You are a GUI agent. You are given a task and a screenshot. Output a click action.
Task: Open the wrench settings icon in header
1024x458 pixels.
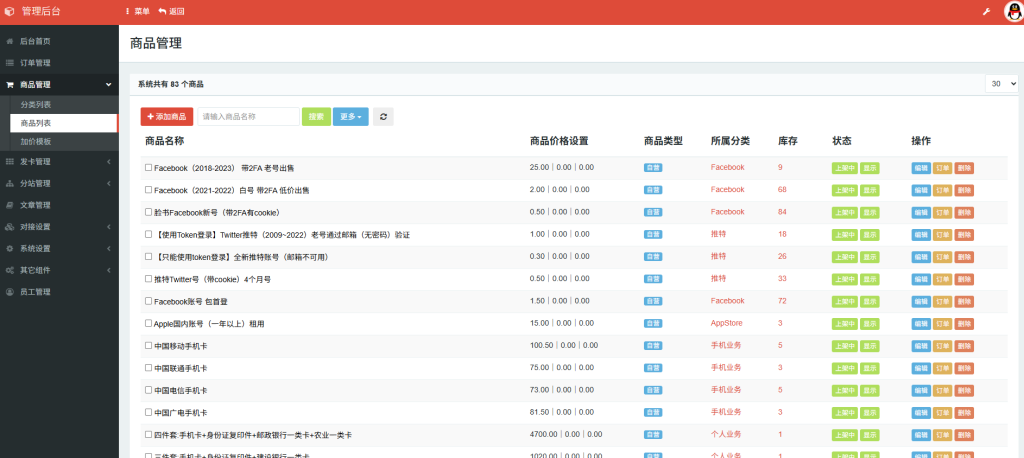point(987,11)
